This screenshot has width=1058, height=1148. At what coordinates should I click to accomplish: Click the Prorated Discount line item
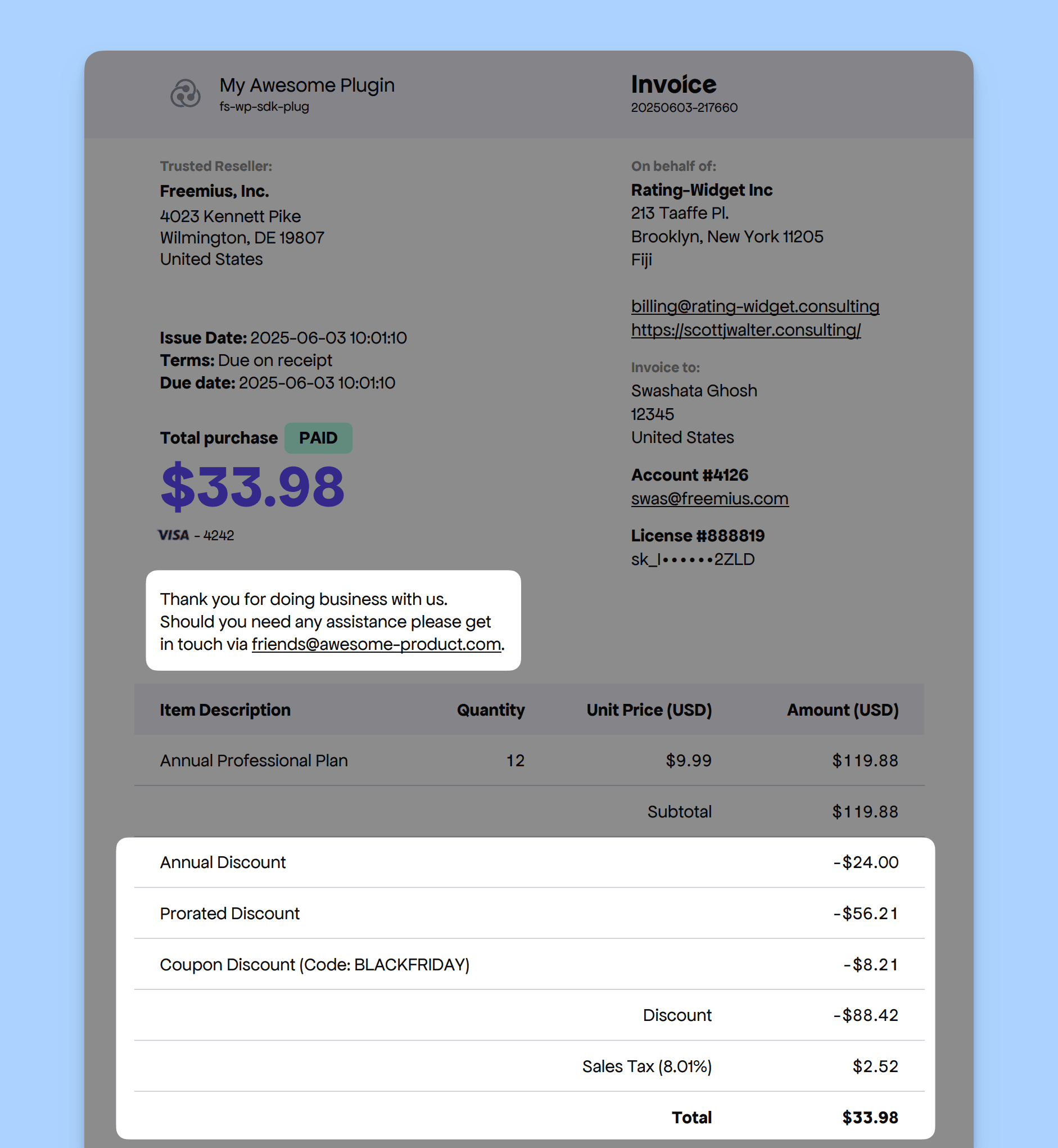tap(529, 914)
